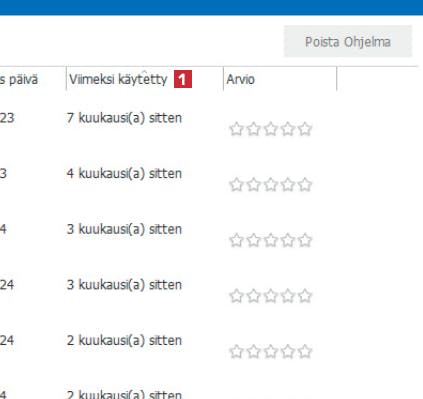Rate first 3 kuukausi(a) row four stars
Viewport: 423px width, 399px height.
click(288, 240)
